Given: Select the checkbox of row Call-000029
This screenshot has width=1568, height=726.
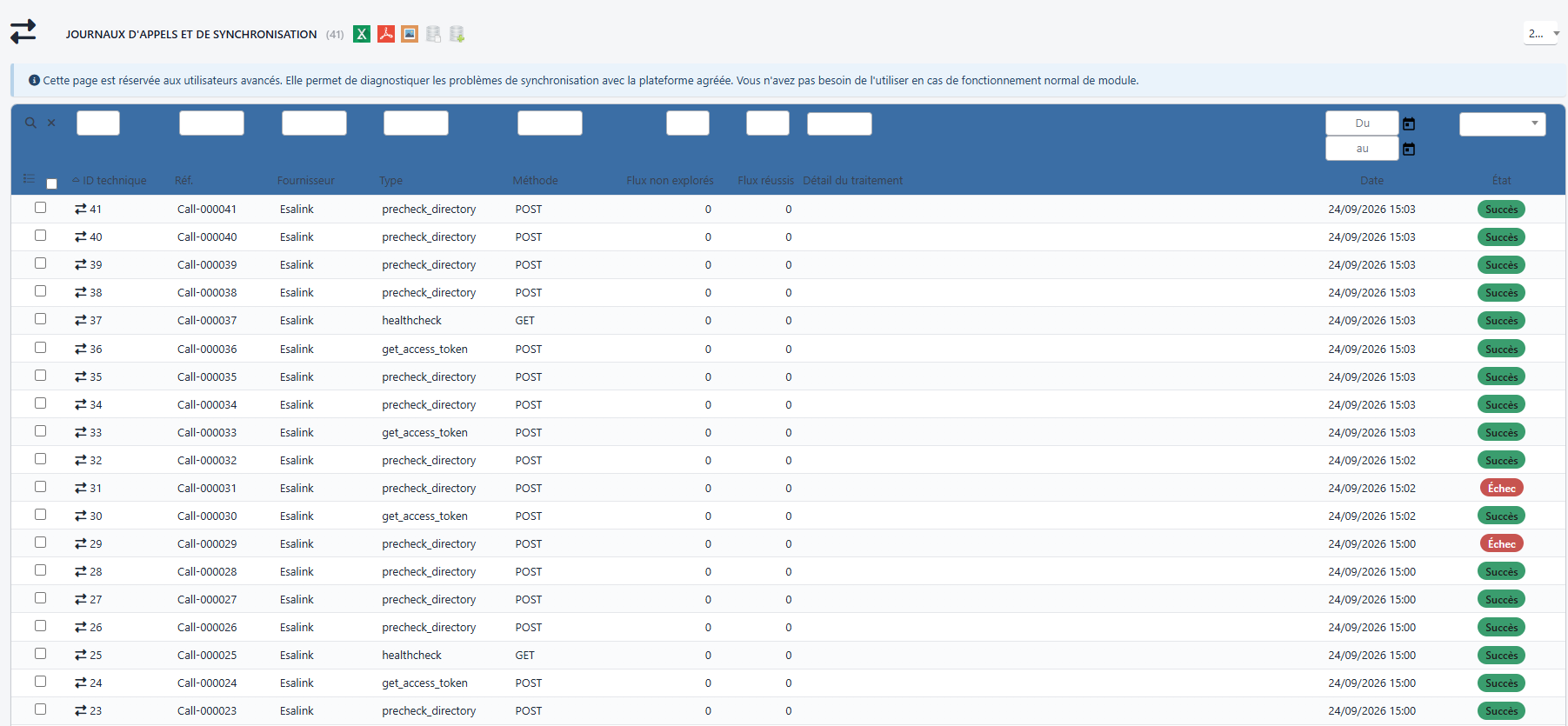Looking at the screenshot, I should click(x=40, y=542).
